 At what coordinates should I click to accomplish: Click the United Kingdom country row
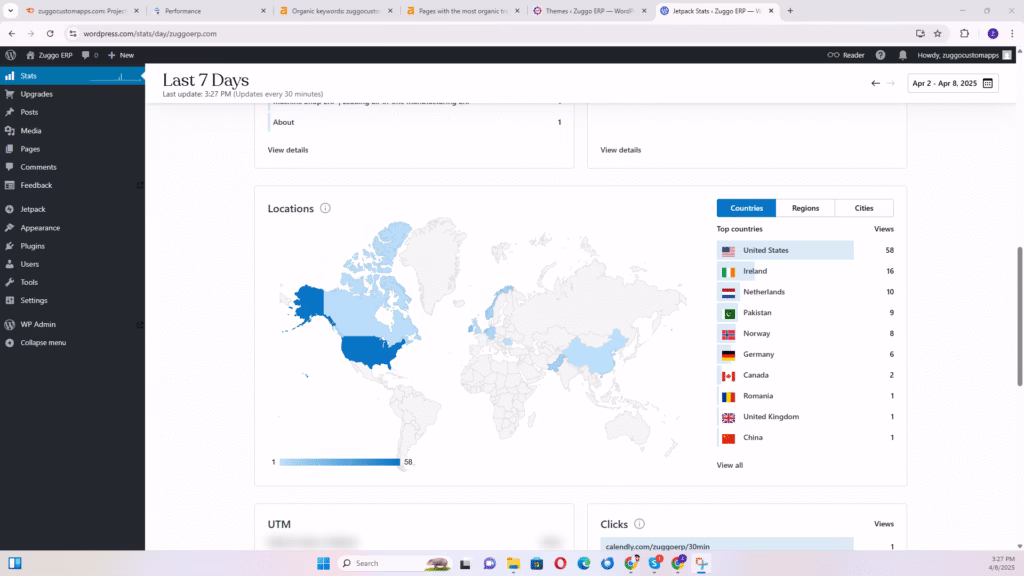pyautogui.click(x=805, y=417)
